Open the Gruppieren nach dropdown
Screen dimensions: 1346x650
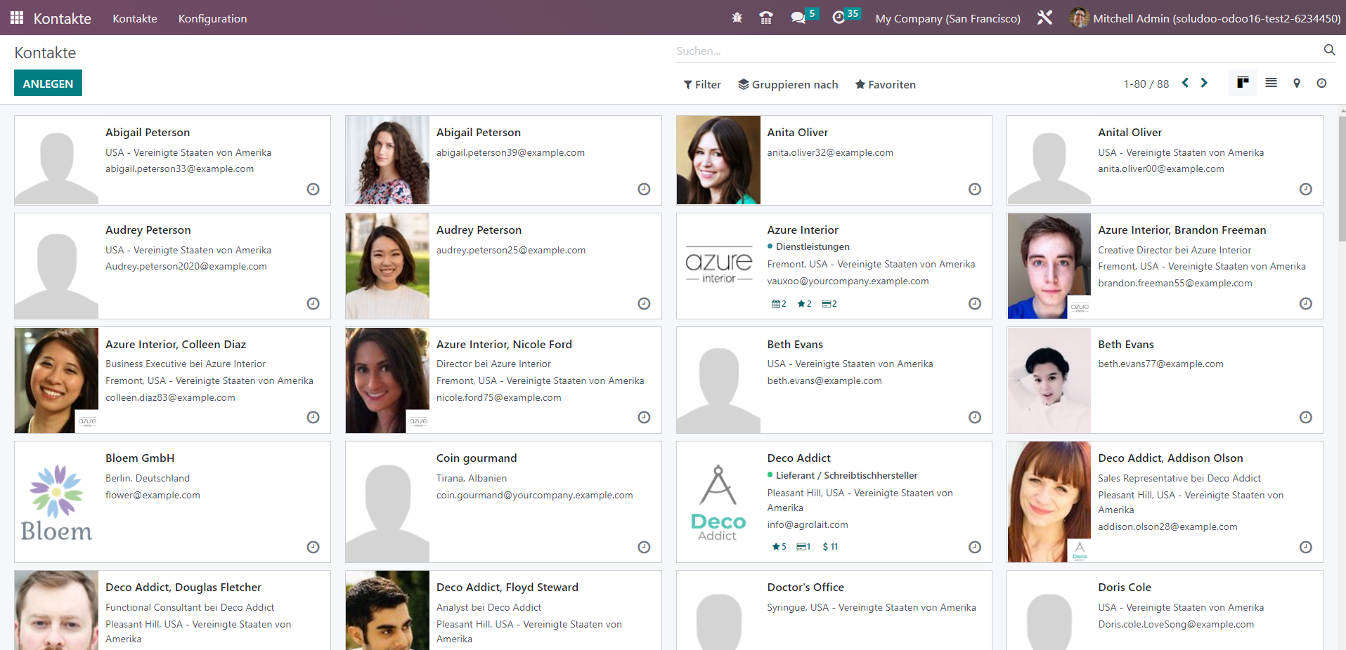(x=788, y=85)
